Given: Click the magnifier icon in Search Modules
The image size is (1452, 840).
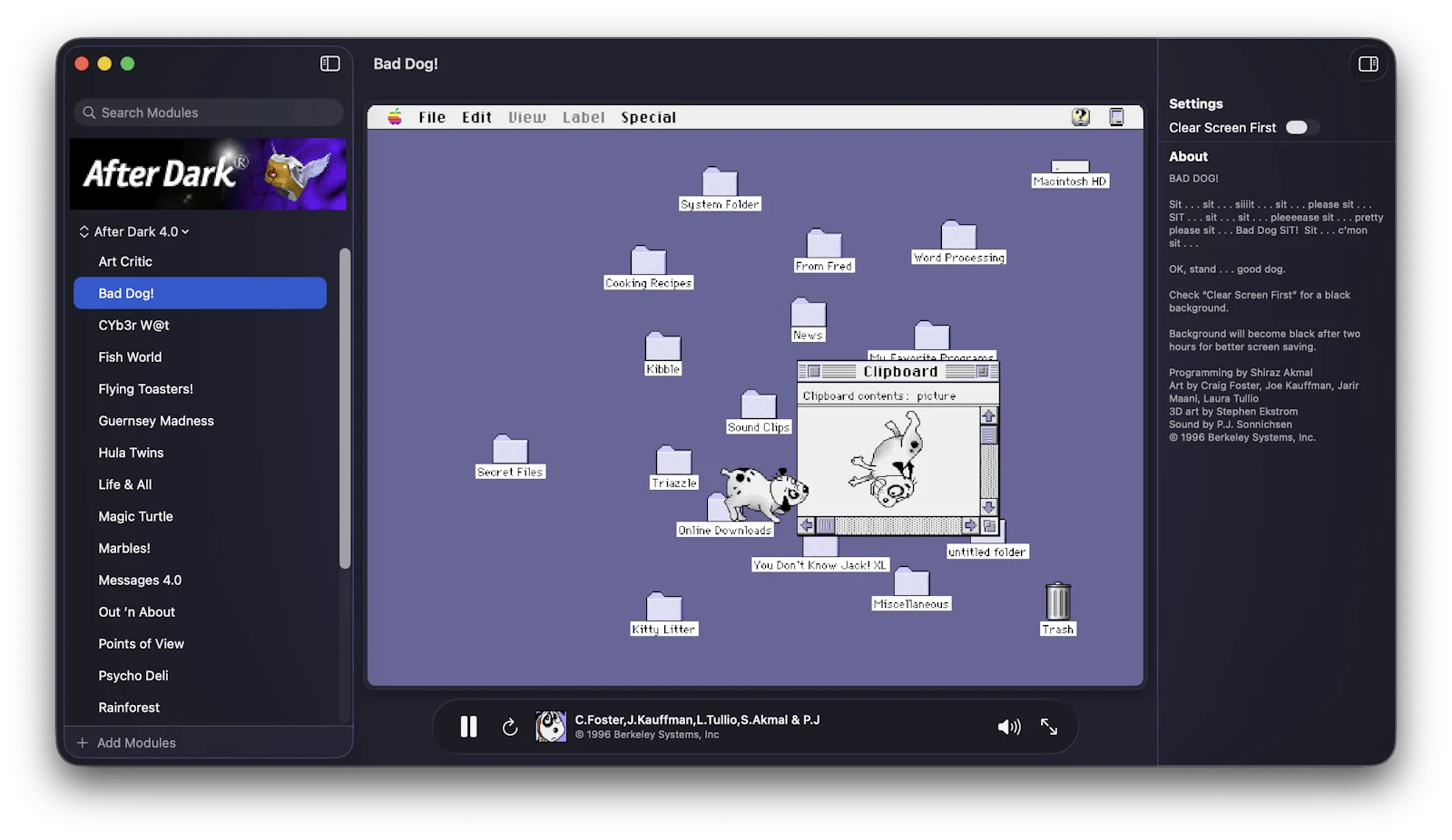Looking at the screenshot, I should click(x=89, y=112).
